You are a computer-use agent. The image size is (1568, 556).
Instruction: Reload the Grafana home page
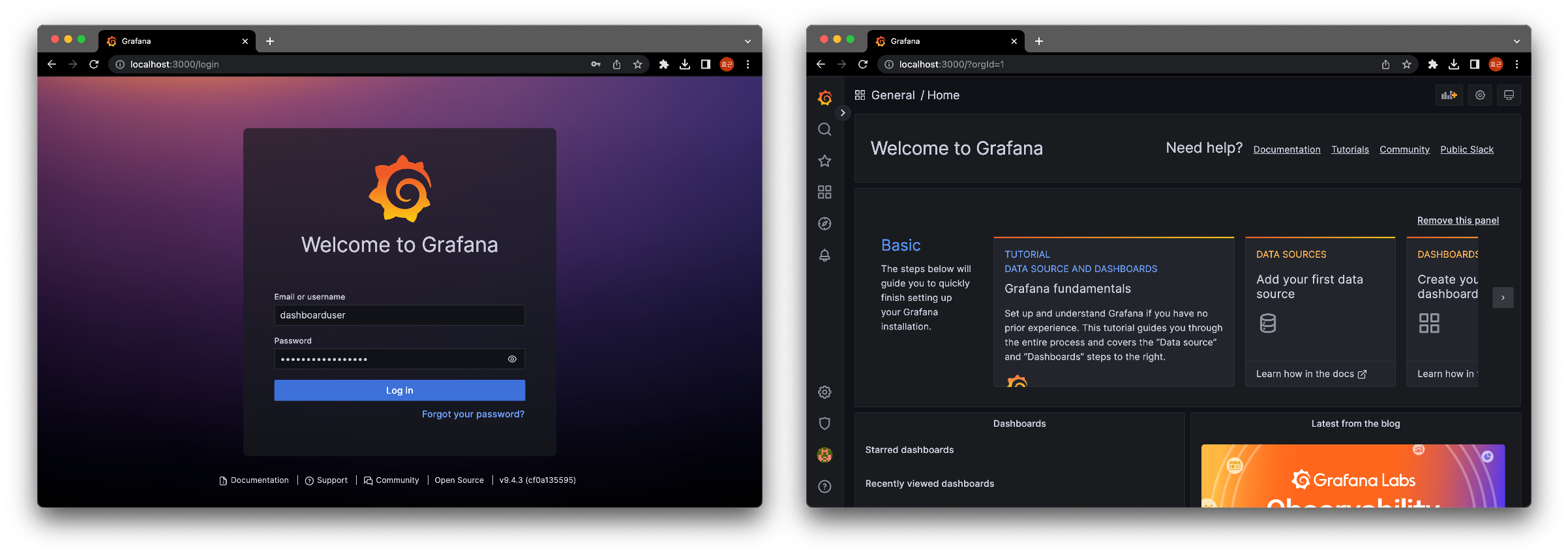[x=863, y=64]
